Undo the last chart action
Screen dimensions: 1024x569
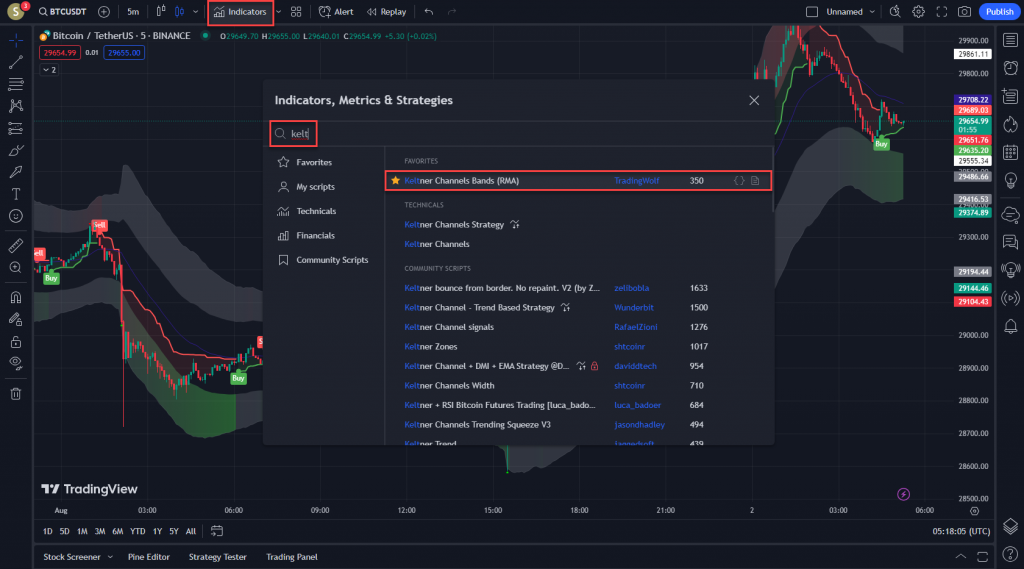coord(428,12)
